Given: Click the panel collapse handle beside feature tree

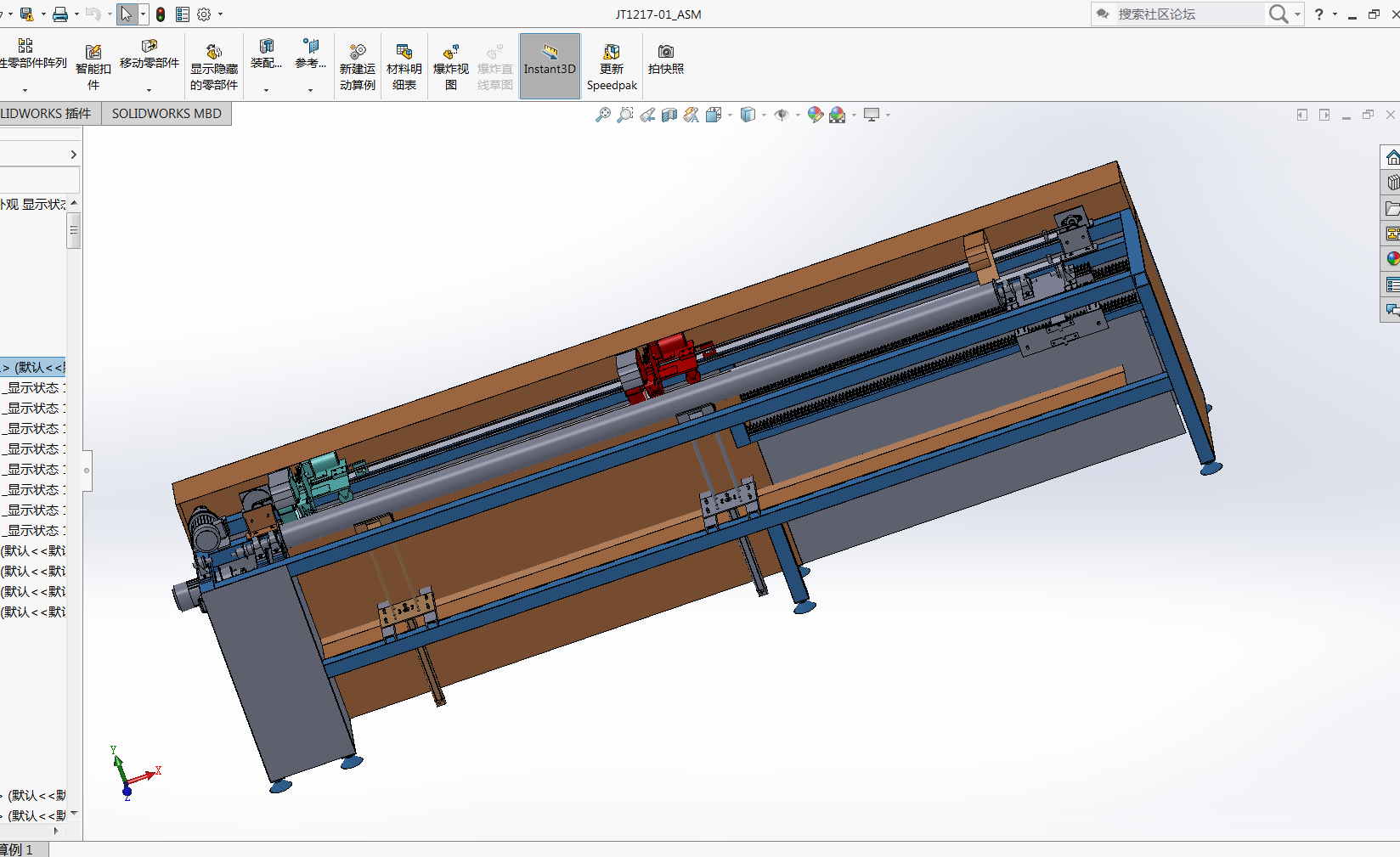Looking at the screenshot, I should pyautogui.click(x=87, y=470).
